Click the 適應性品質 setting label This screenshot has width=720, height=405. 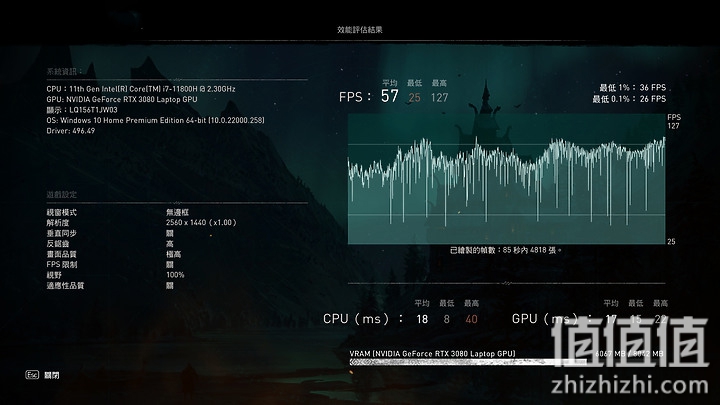pyautogui.click(x=65, y=286)
